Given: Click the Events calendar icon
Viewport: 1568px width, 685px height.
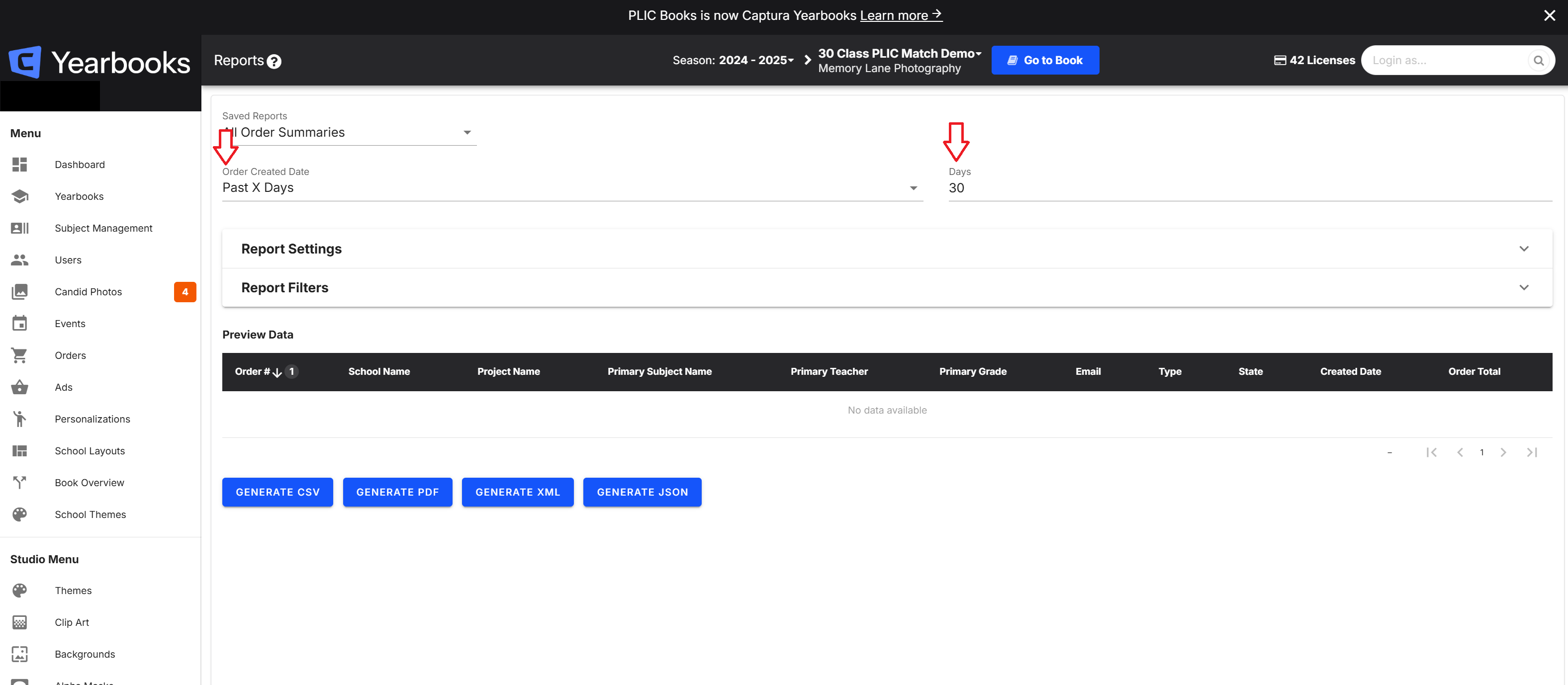Looking at the screenshot, I should tap(19, 324).
